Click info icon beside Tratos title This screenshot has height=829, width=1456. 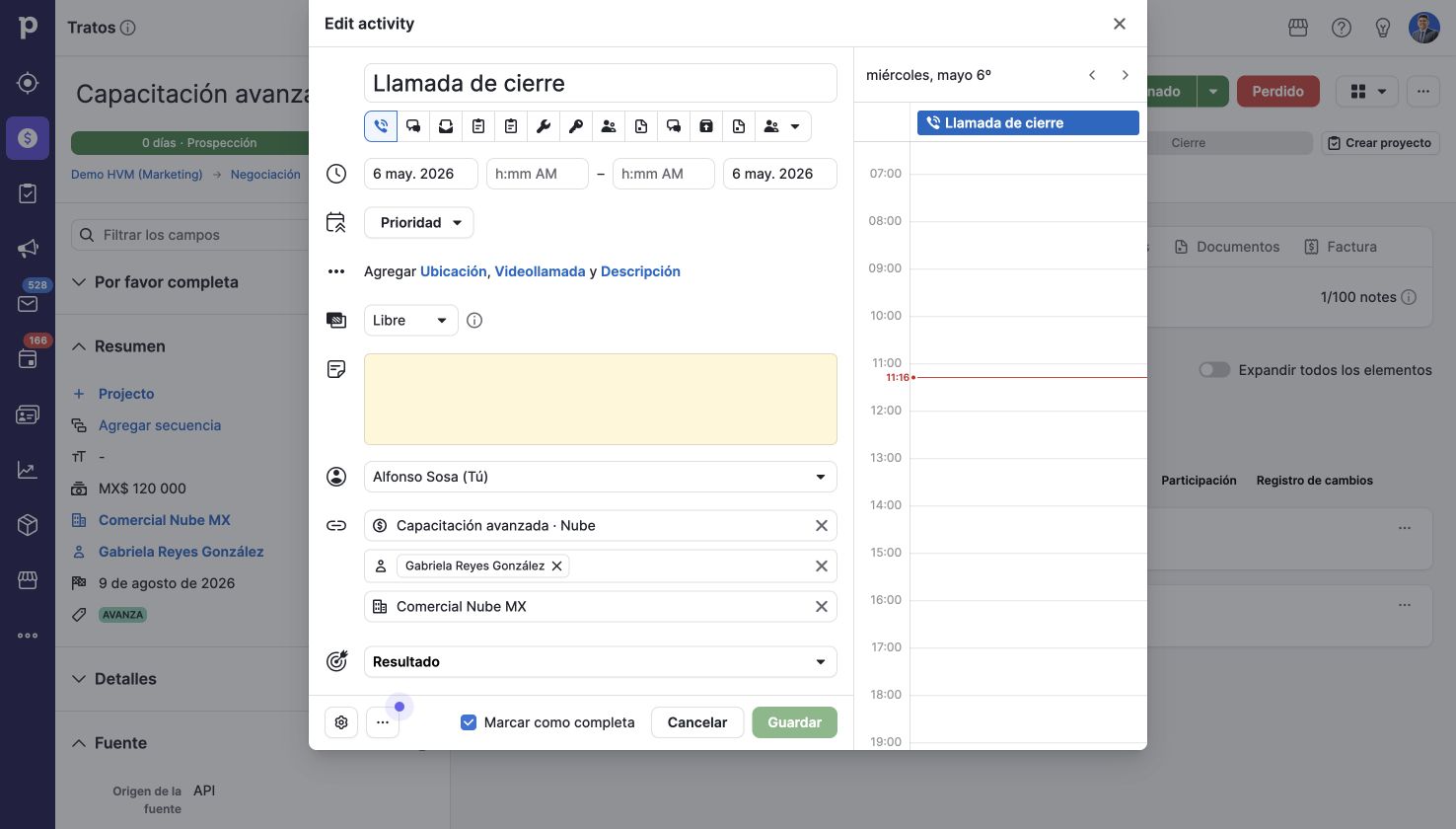click(127, 28)
